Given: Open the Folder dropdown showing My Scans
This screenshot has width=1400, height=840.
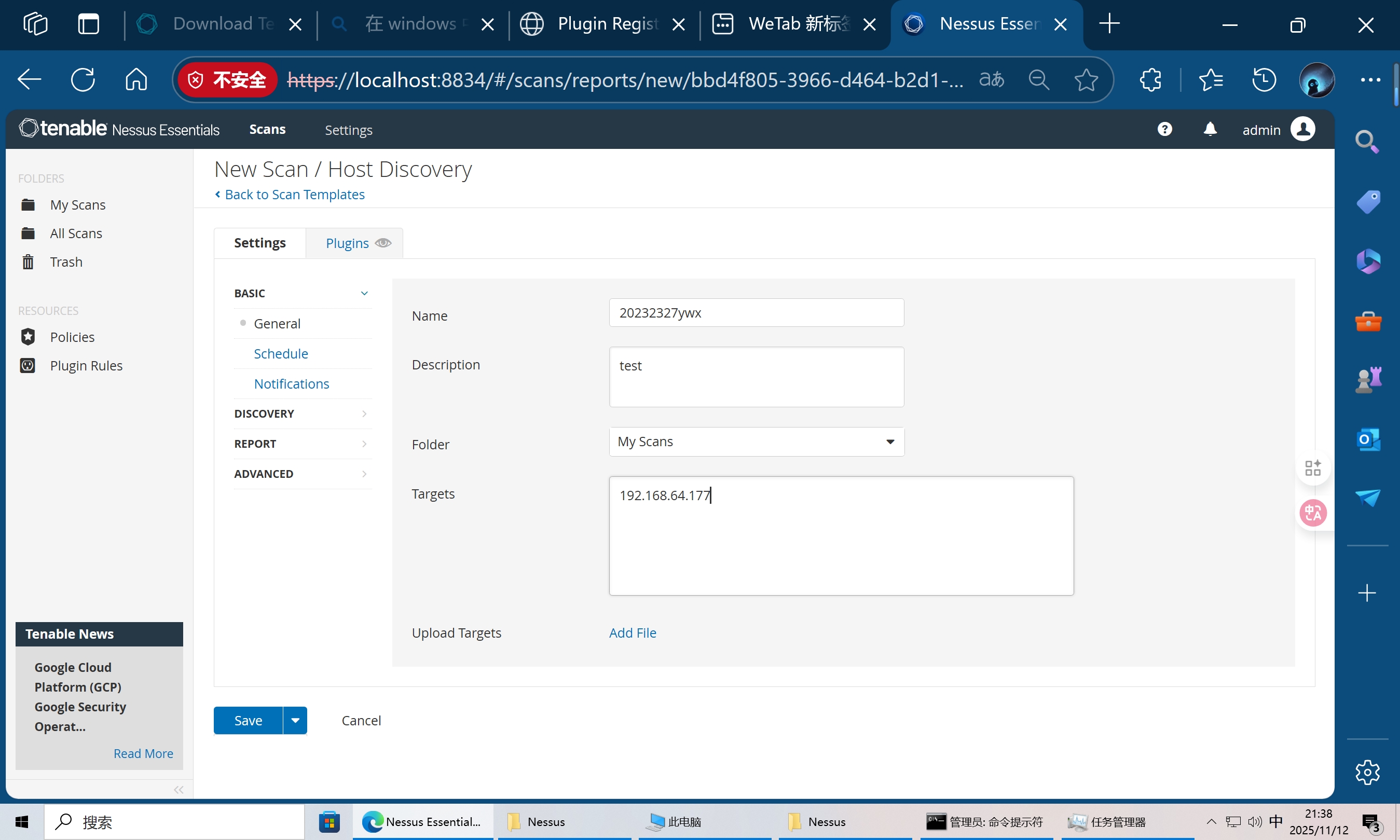Looking at the screenshot, I should [x=757, y=442].
